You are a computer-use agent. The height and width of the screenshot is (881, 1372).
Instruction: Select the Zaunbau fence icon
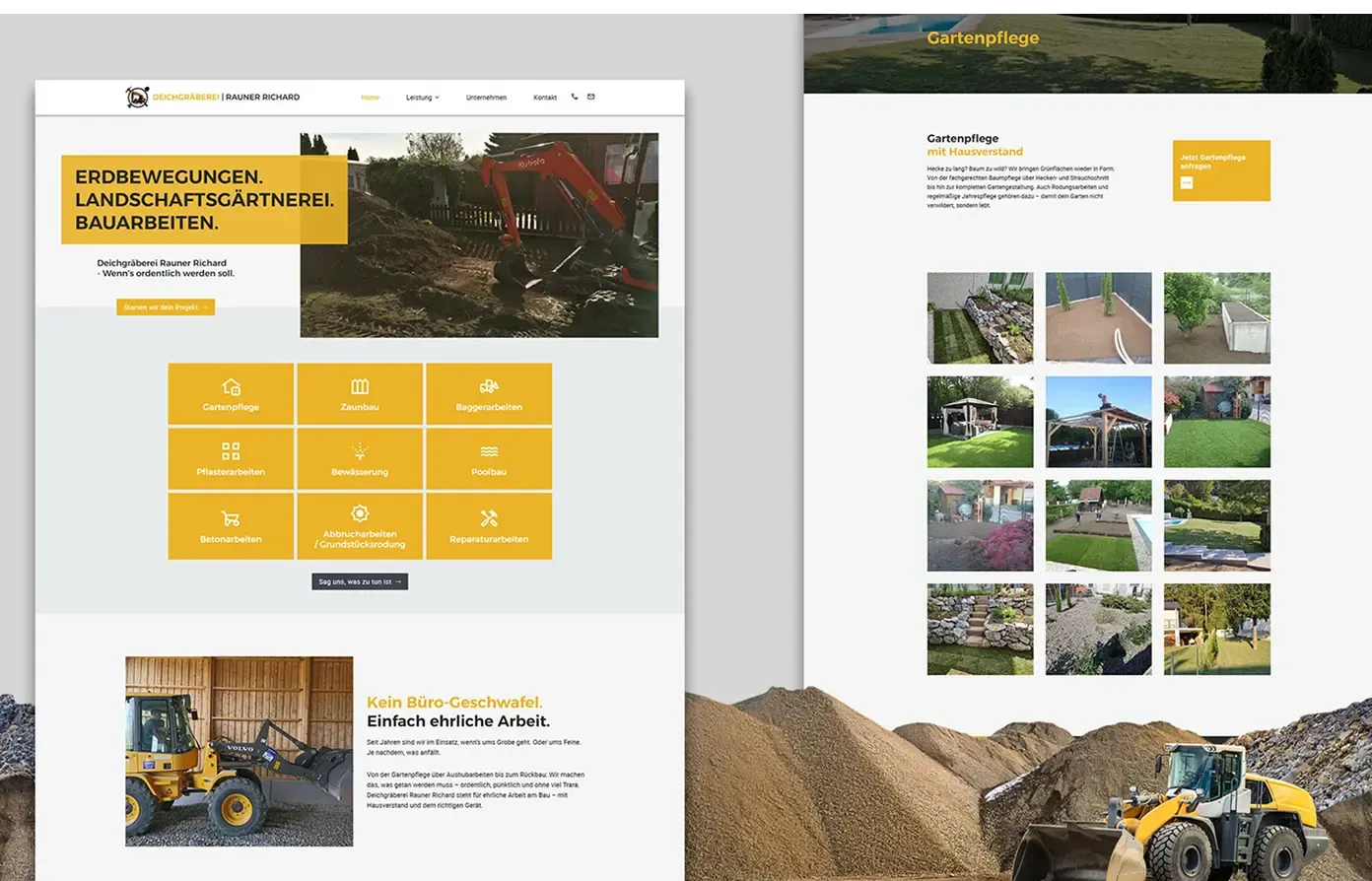360,386
